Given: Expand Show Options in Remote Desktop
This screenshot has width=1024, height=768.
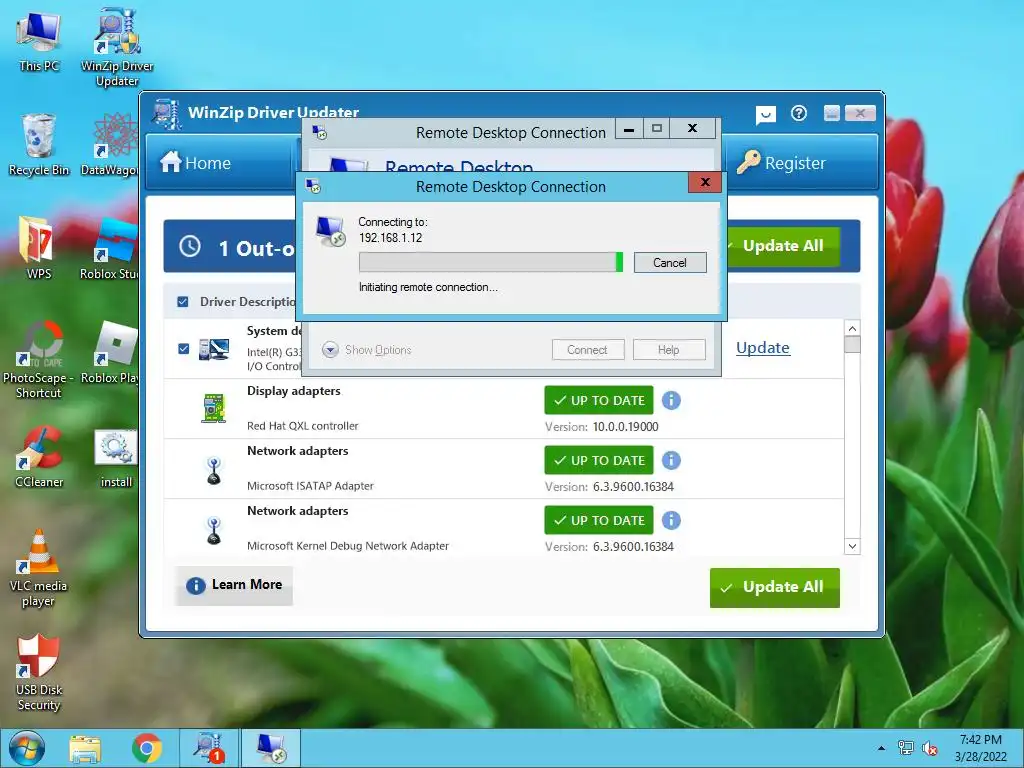Looking at the screenshot, I should point(366,350).
